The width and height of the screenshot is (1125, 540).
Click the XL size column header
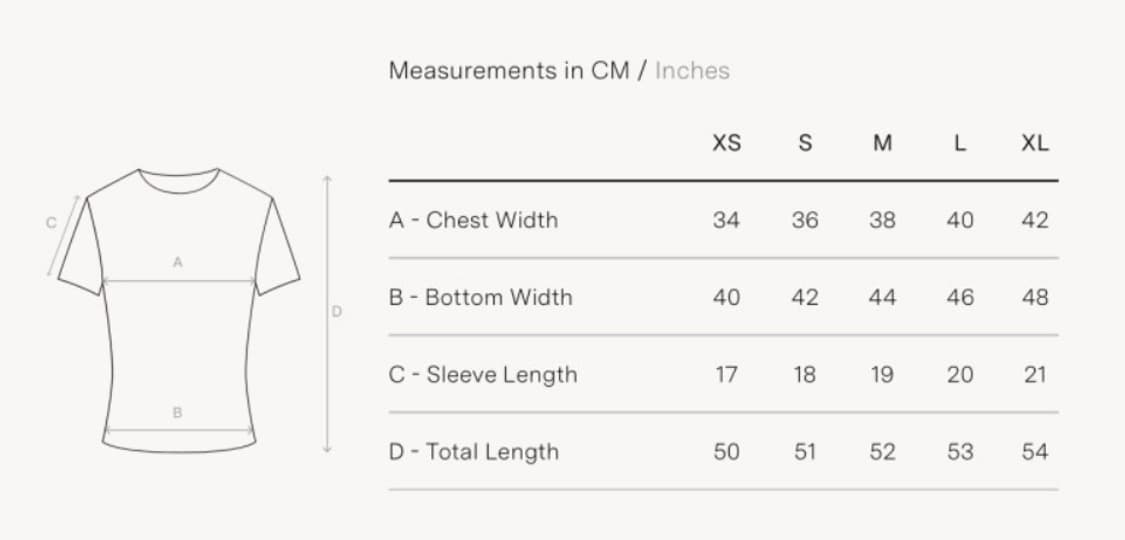pos(1035,143)
